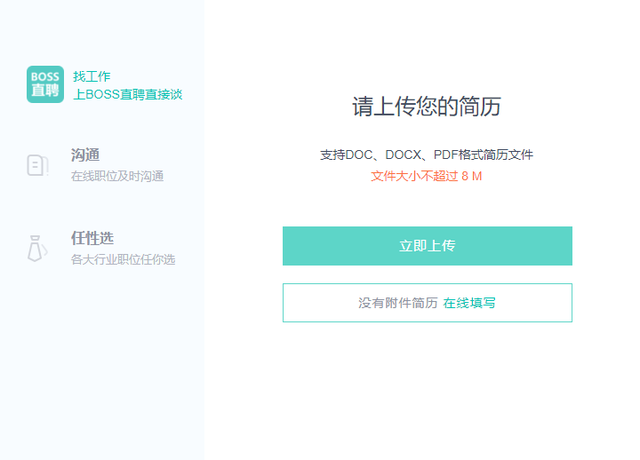Click the 任性选 tie icon
Image resolution: width=640 pixels, height=460 pixels.
(x=38, y=248)
